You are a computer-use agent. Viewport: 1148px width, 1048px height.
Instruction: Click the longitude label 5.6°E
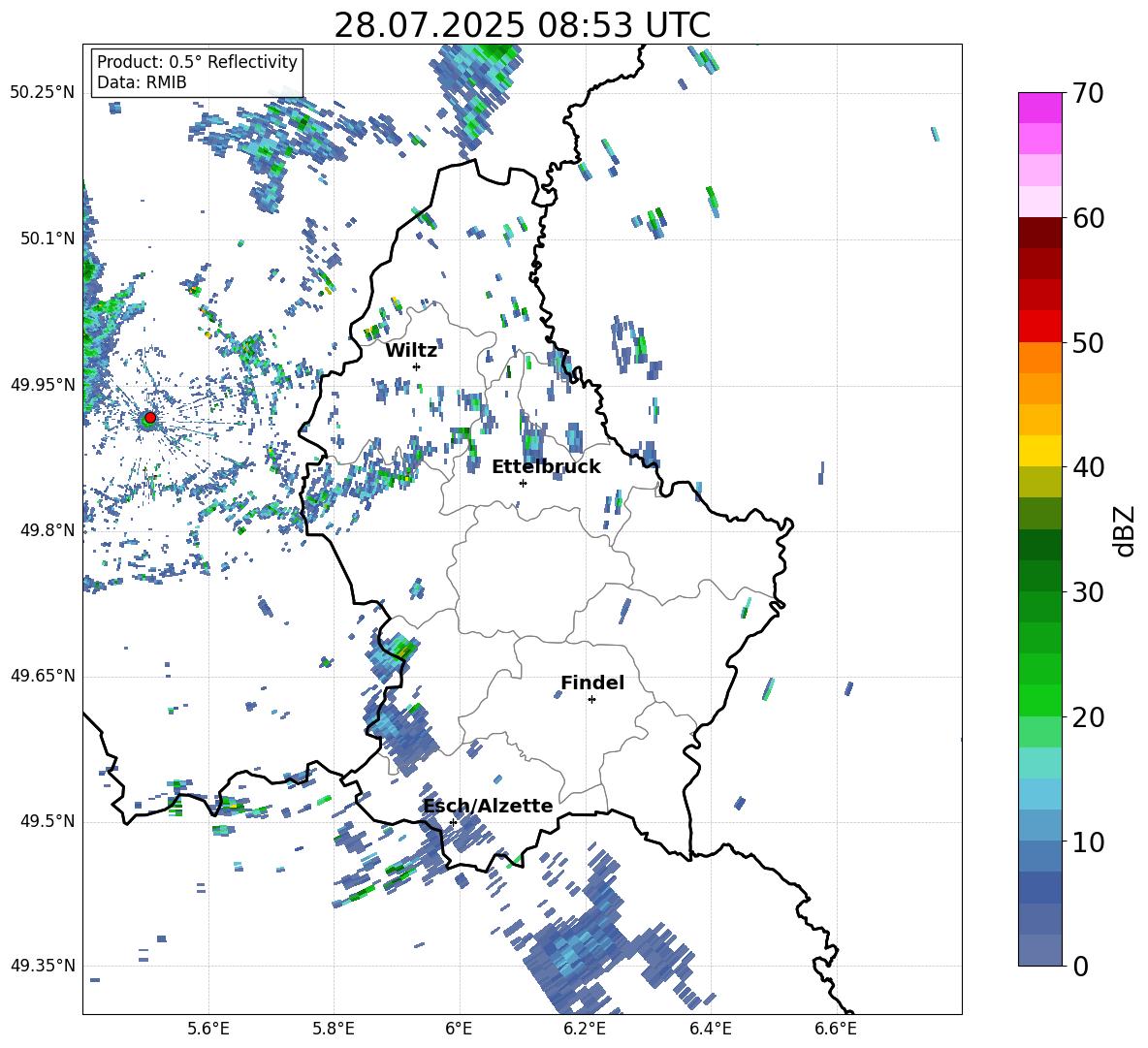207,1029
